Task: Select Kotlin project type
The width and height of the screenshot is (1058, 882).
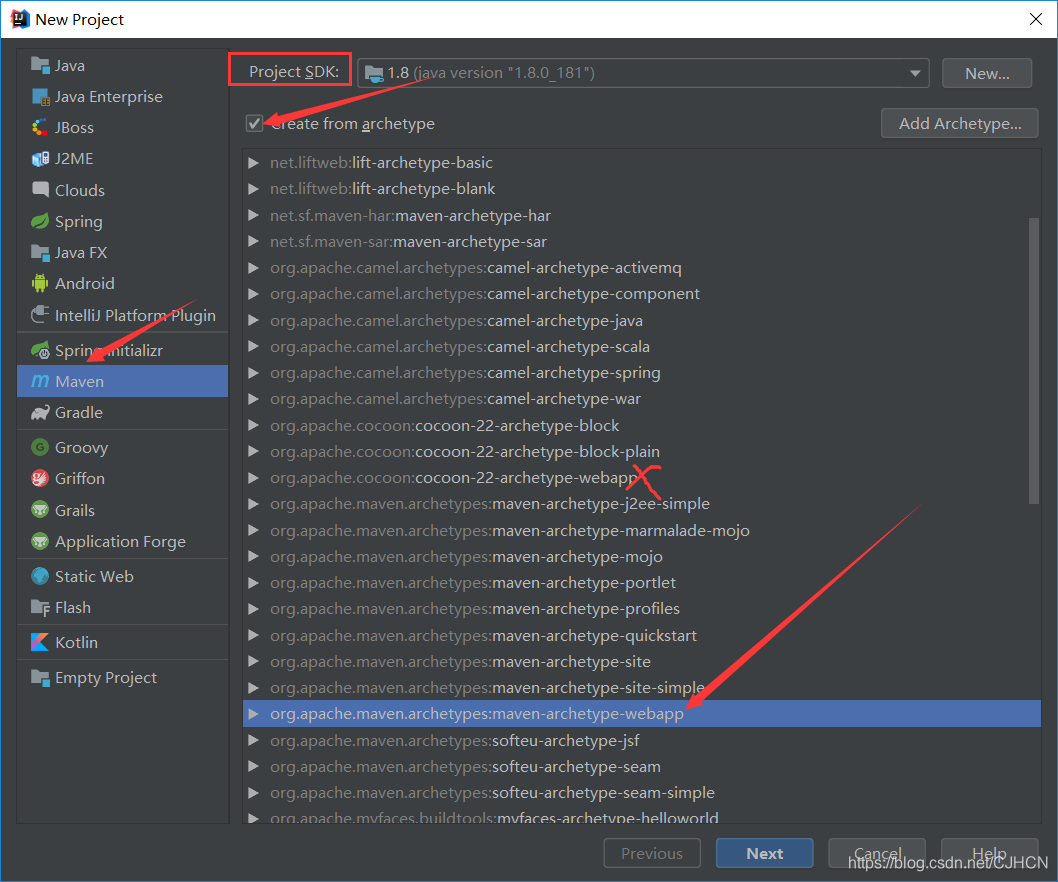Action: tap(122, 642)
